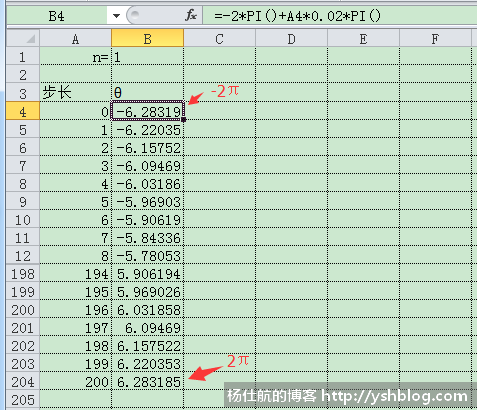
Task: Select row 4 header
Action: pos(23,111)
